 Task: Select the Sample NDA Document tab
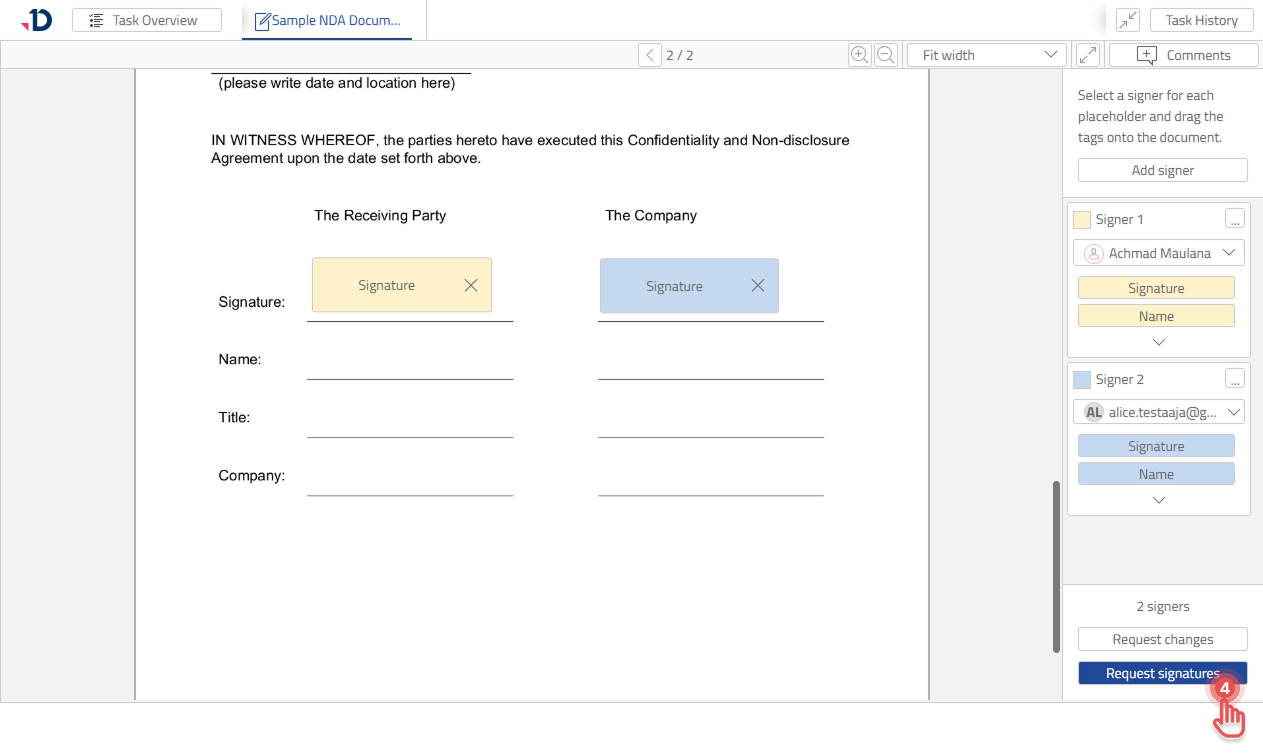click(x=328, y=20)
